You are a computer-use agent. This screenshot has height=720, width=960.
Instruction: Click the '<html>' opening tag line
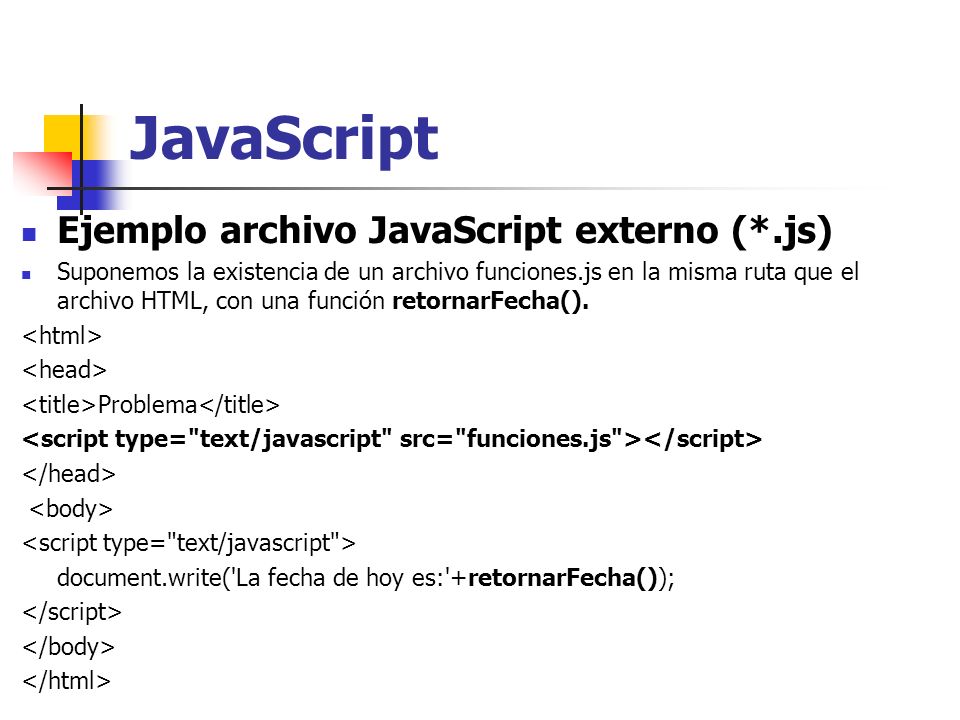click(62, 336)
